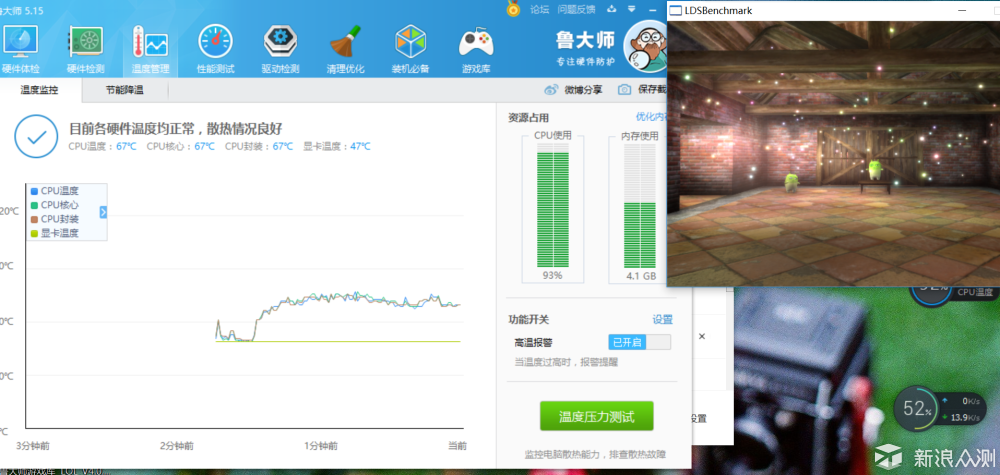
Task: Click the 内存使用 memory bar
Action: tap(640, 205)
